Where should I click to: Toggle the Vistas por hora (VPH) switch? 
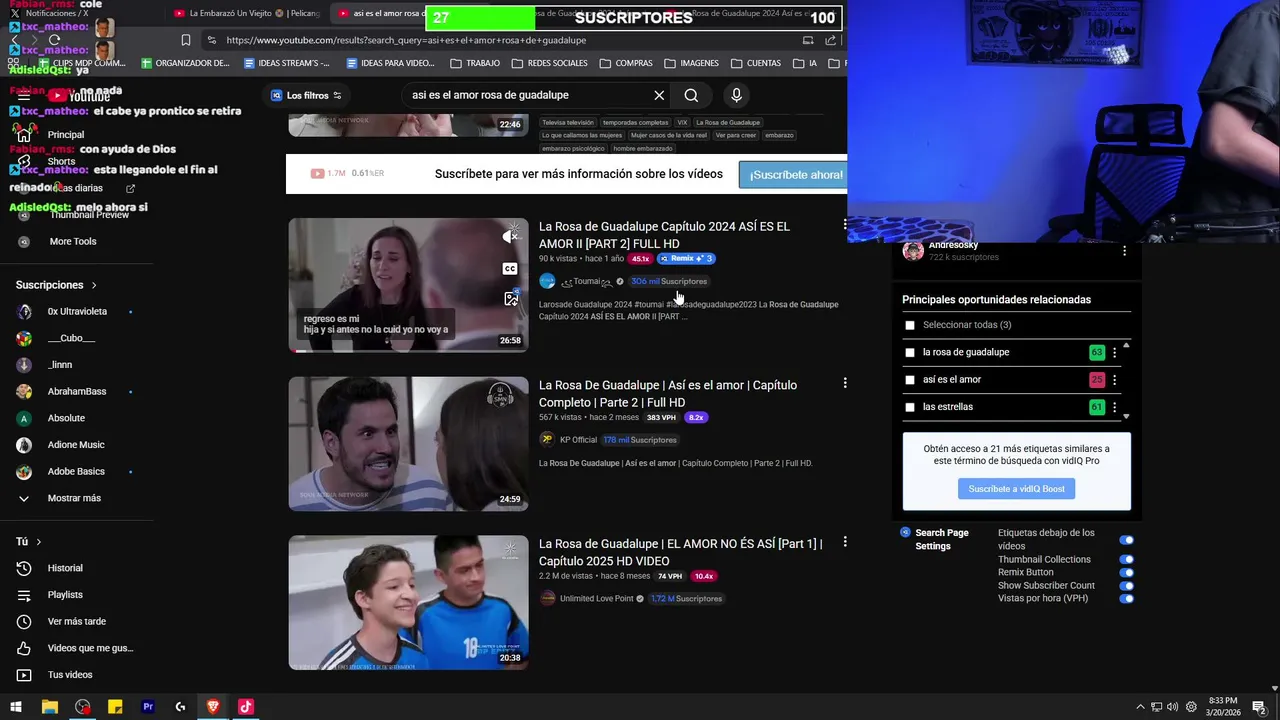(x=1127, y=599)
